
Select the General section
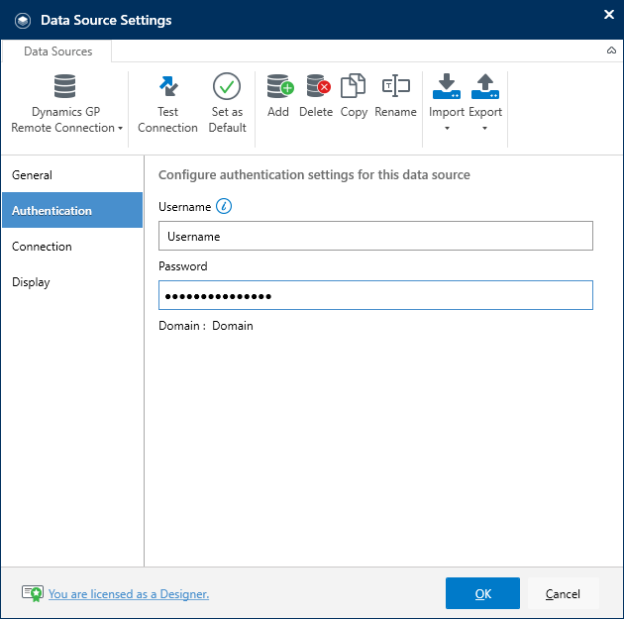72,175
